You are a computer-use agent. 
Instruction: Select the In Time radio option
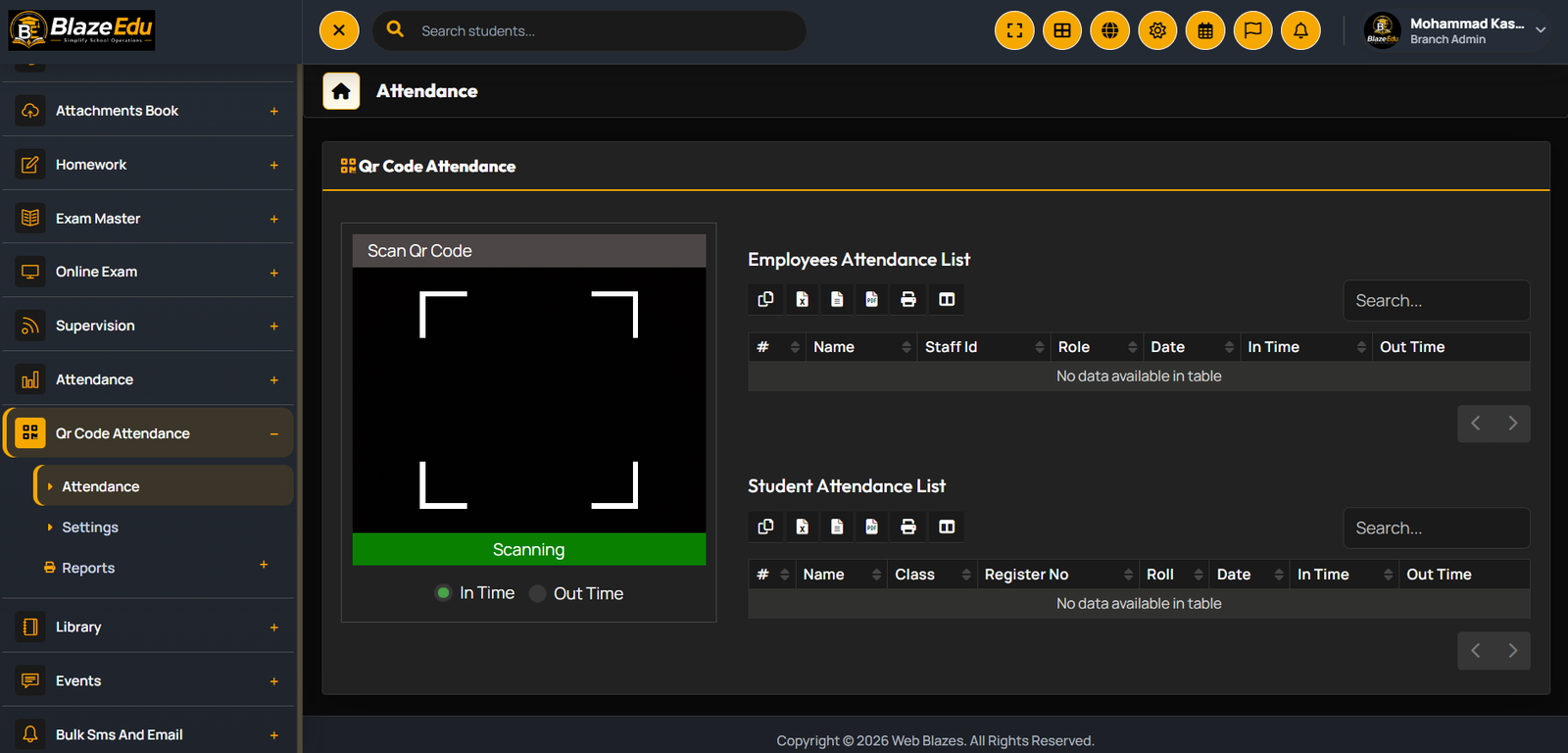click(443, 592)
